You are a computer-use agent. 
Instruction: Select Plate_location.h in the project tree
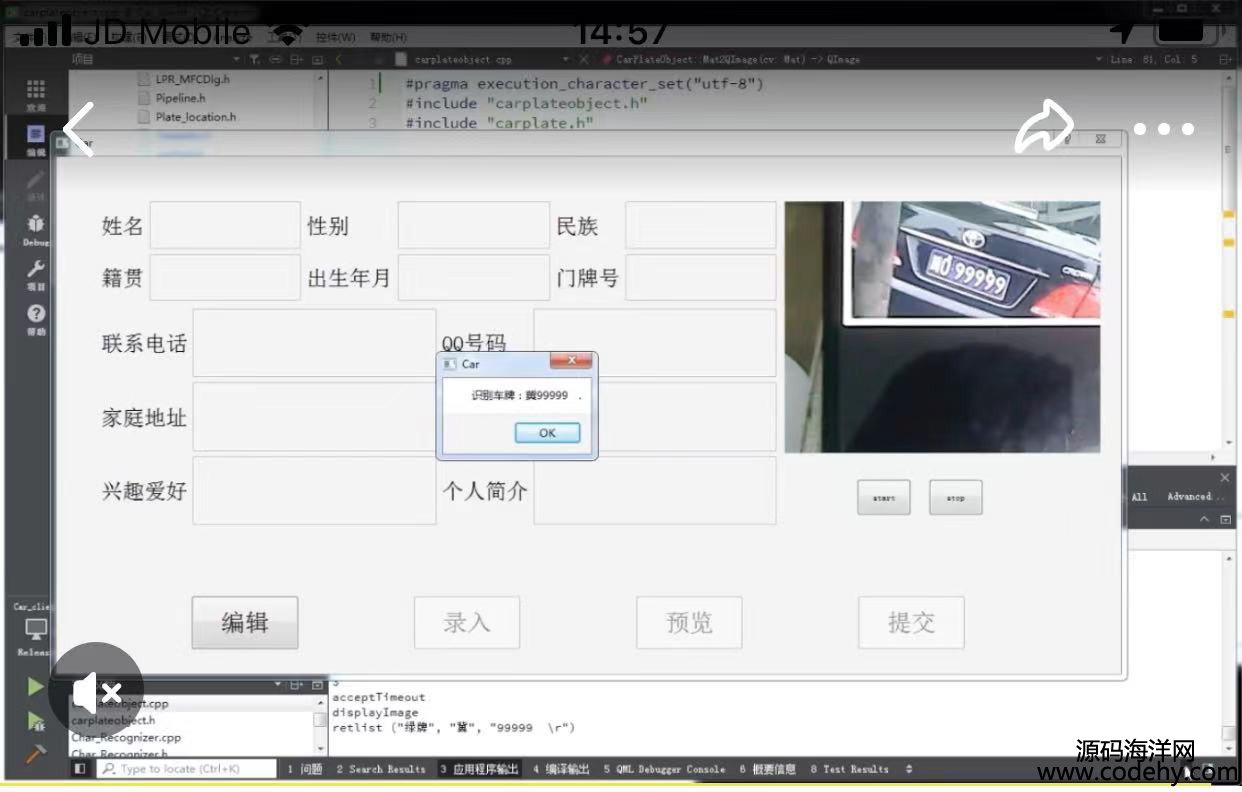(195, 117)
